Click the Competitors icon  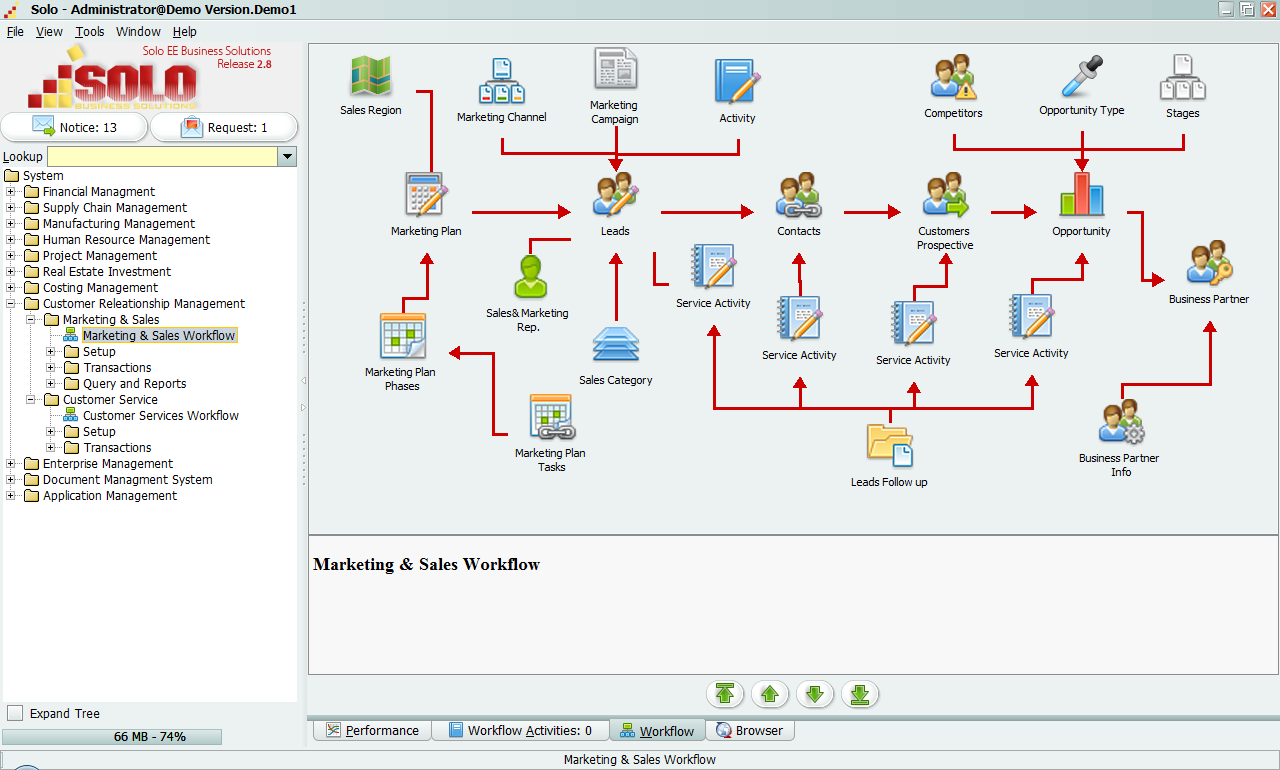point(952,78)
